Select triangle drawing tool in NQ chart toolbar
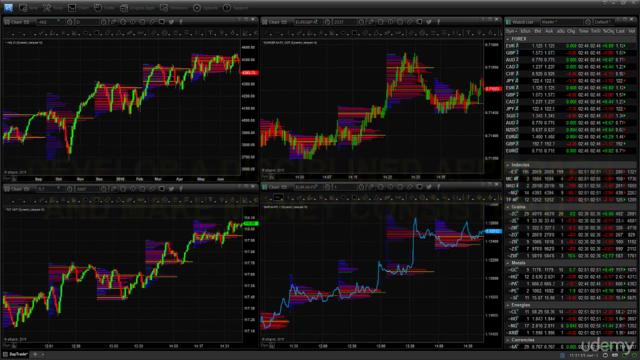The height and width of the screenshot is (360, 640). pos(119,33)
